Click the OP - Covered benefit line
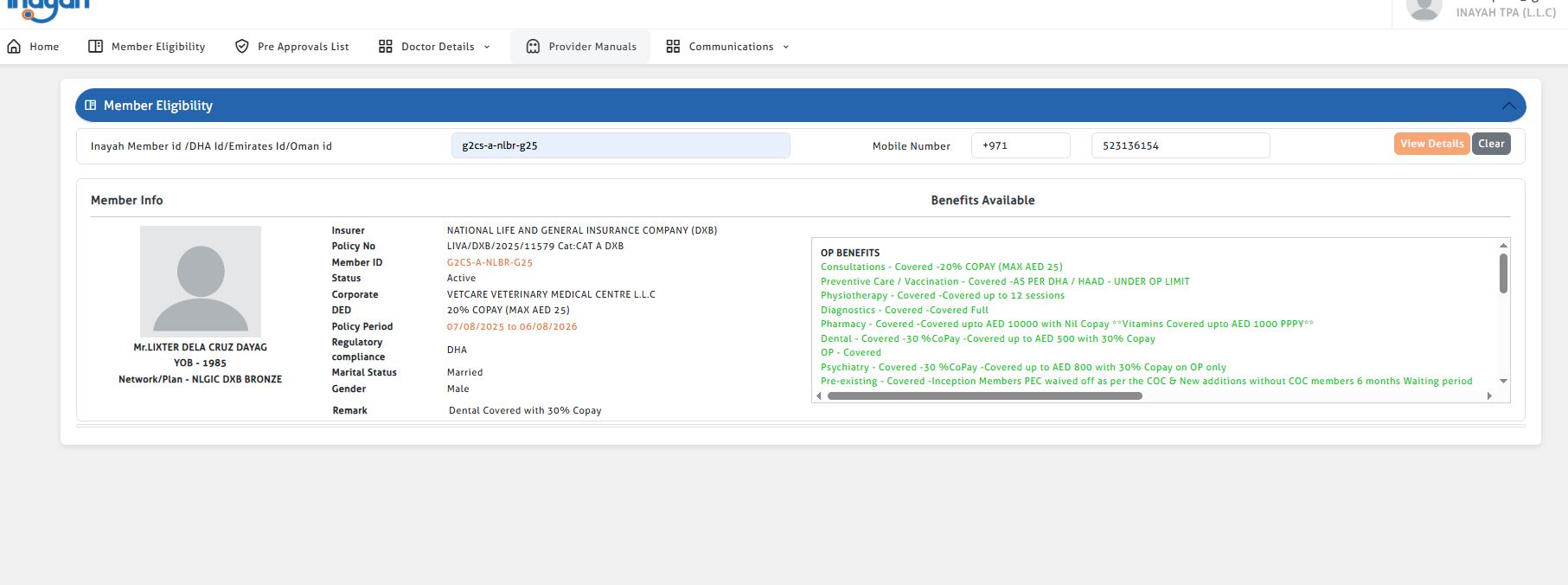Image resolution: width=1568 pixels, height=585 pixels. click(x=851, y=352)
